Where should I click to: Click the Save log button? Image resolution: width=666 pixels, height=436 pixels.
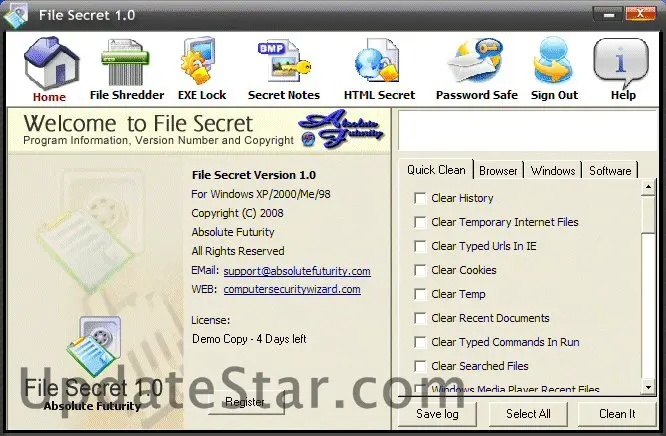437,414
